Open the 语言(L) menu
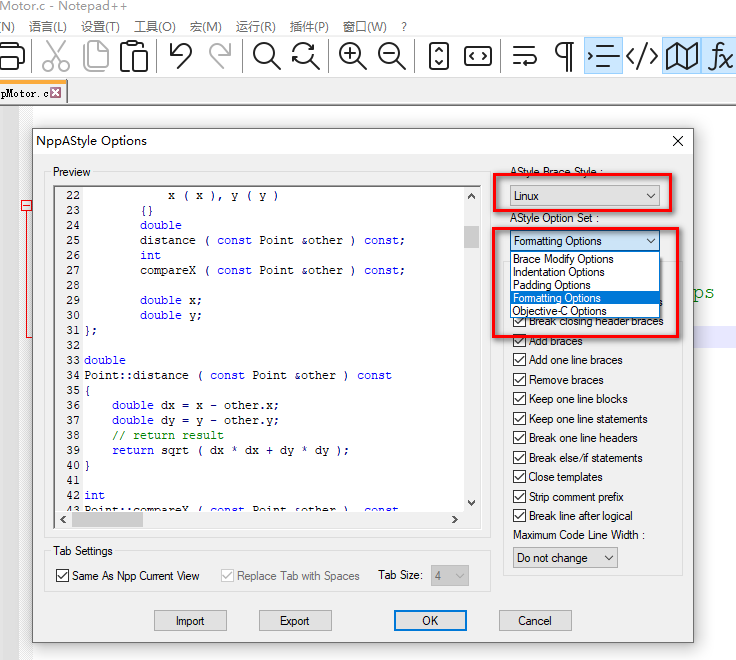Image resolution: width=736 pixels, height=660 pixels. point(47,26)
